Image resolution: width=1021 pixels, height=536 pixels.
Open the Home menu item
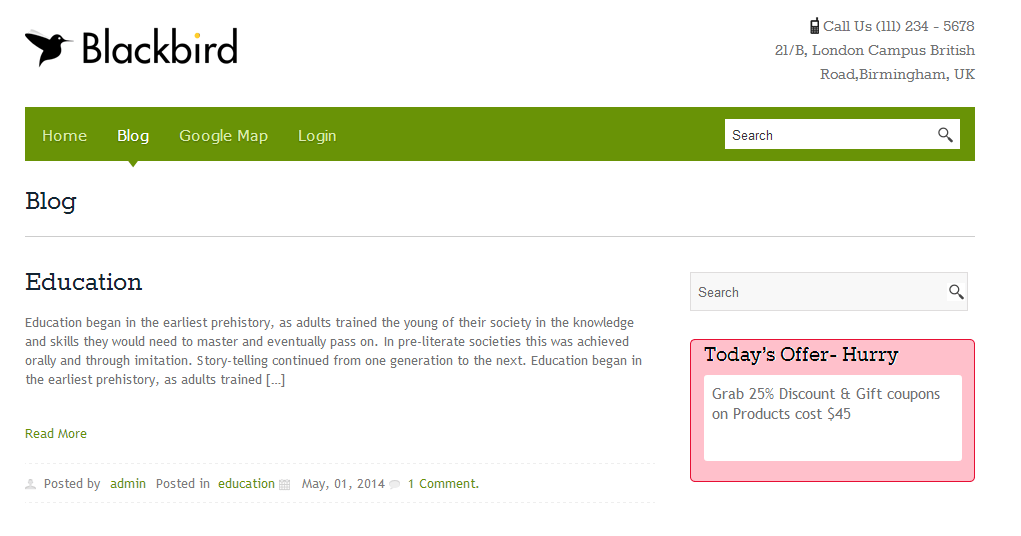(x=64, y=135)
